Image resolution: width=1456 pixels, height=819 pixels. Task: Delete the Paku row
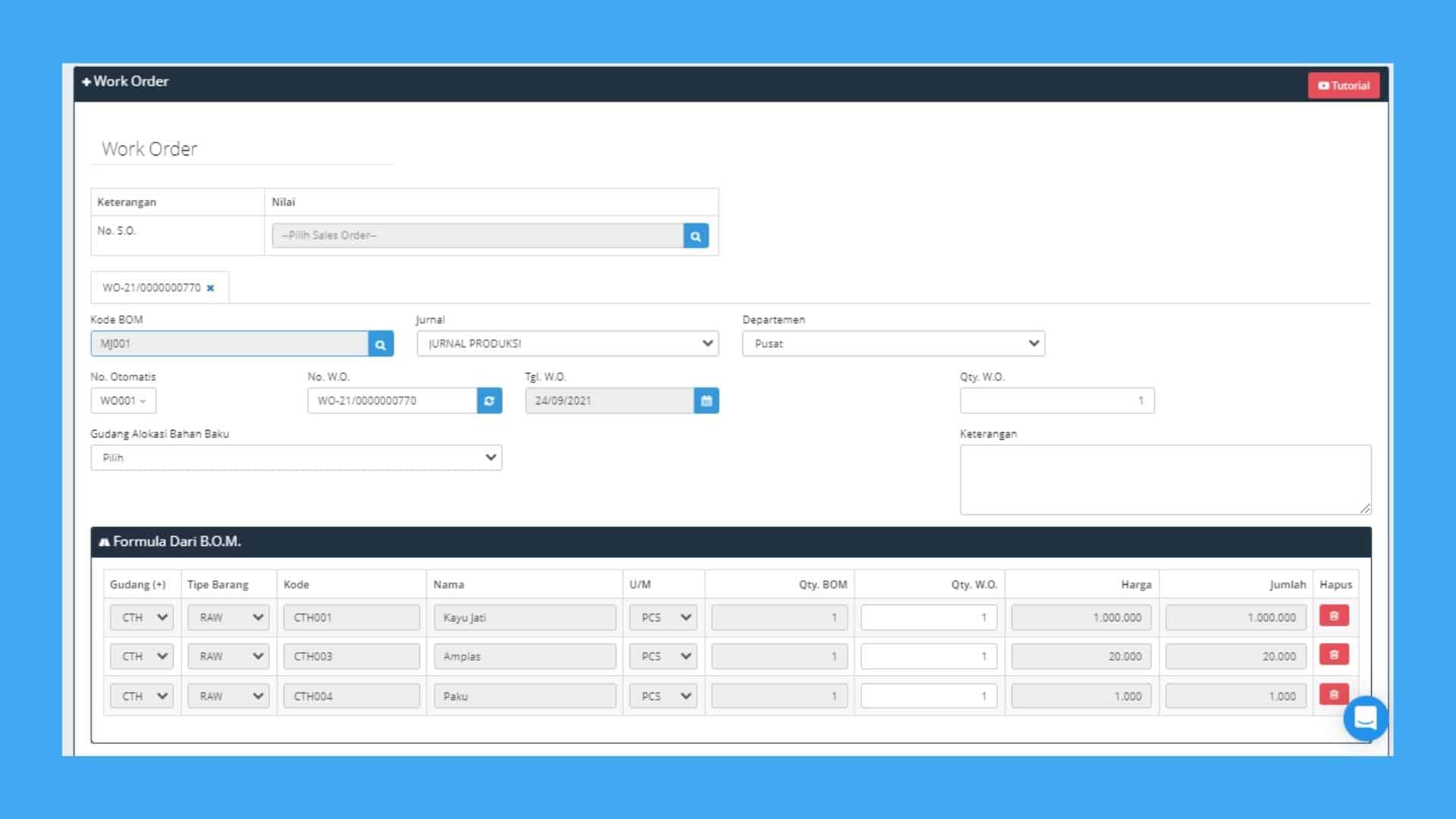(x=1333, y=694)
